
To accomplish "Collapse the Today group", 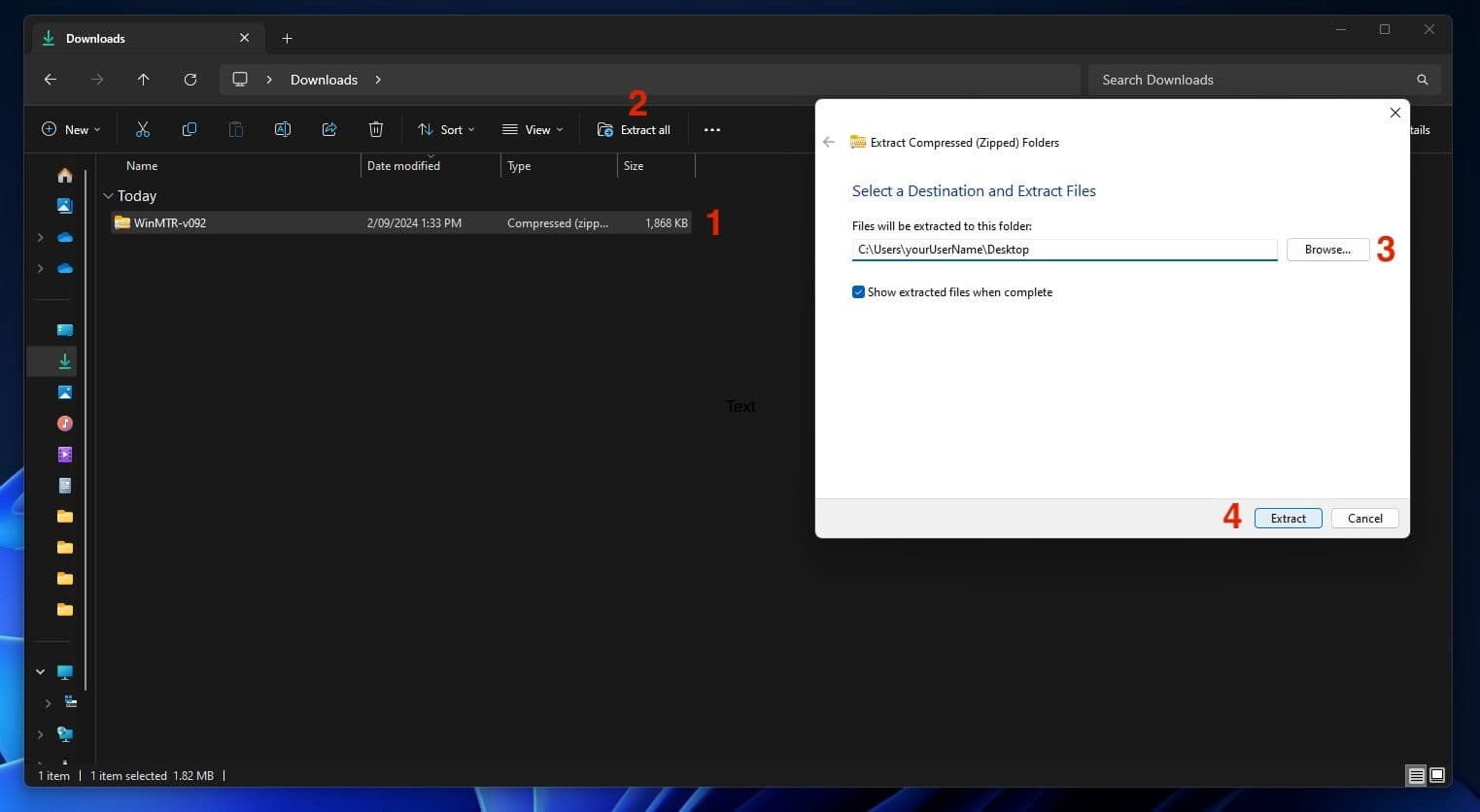I will 108,196.
